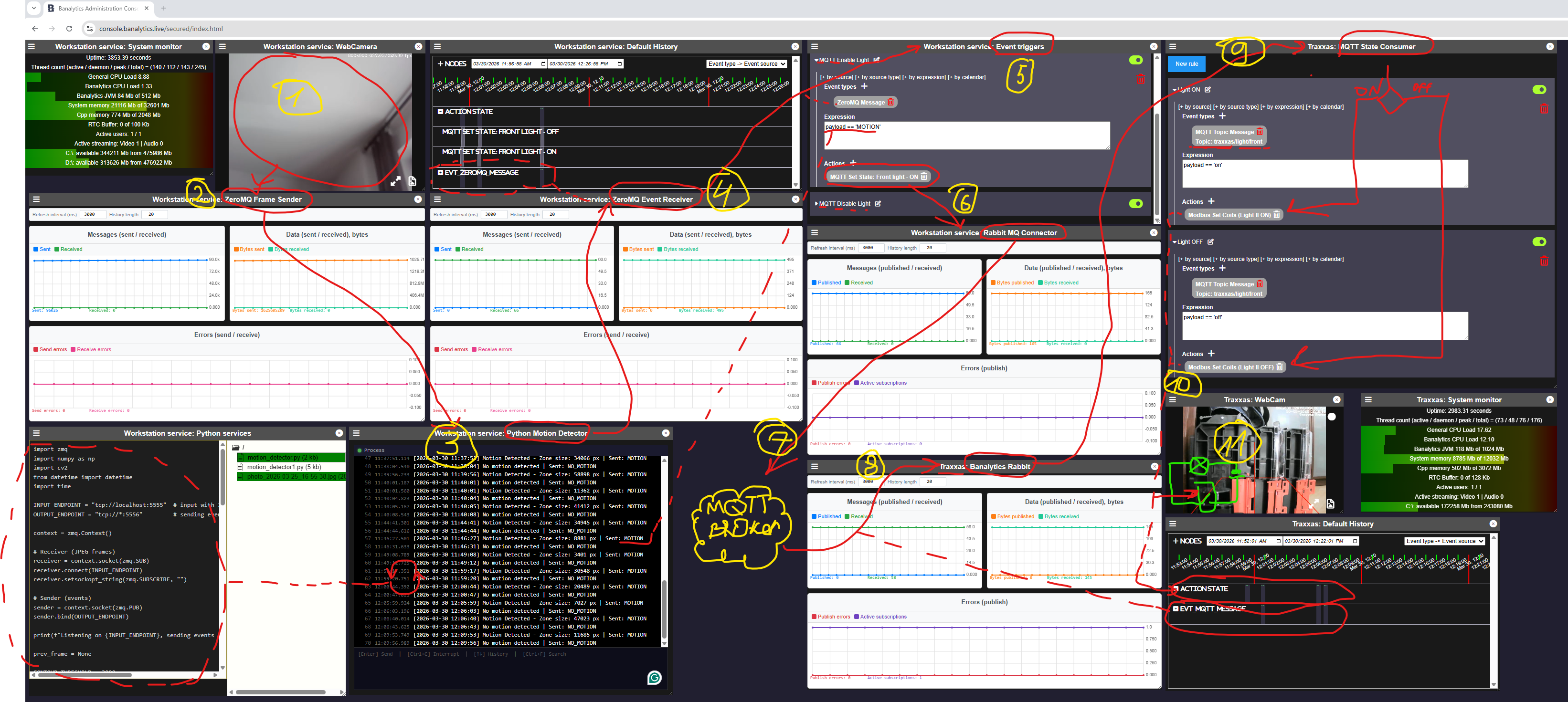Toggle Send errors series in Event Receiver chart
Screen dimensions: 1568x702
coord(451,350)
